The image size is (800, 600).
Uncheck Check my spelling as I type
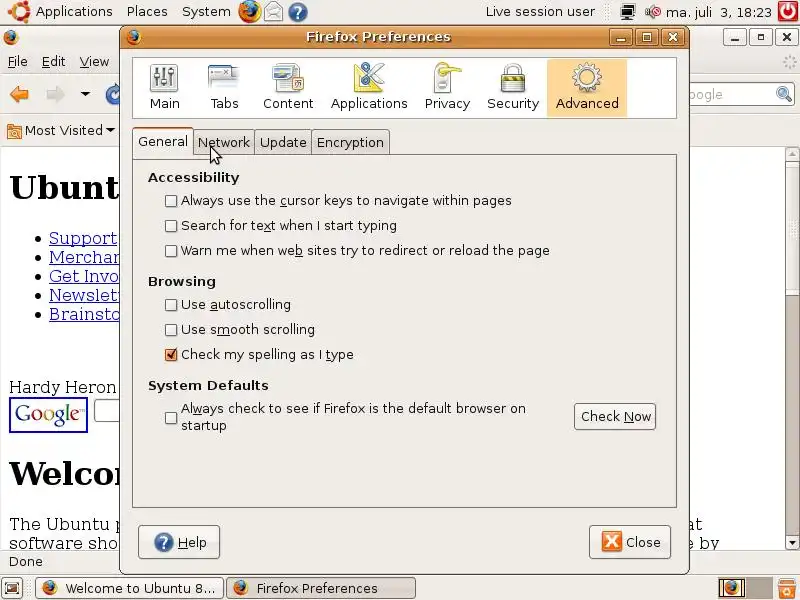click(171, 355)
